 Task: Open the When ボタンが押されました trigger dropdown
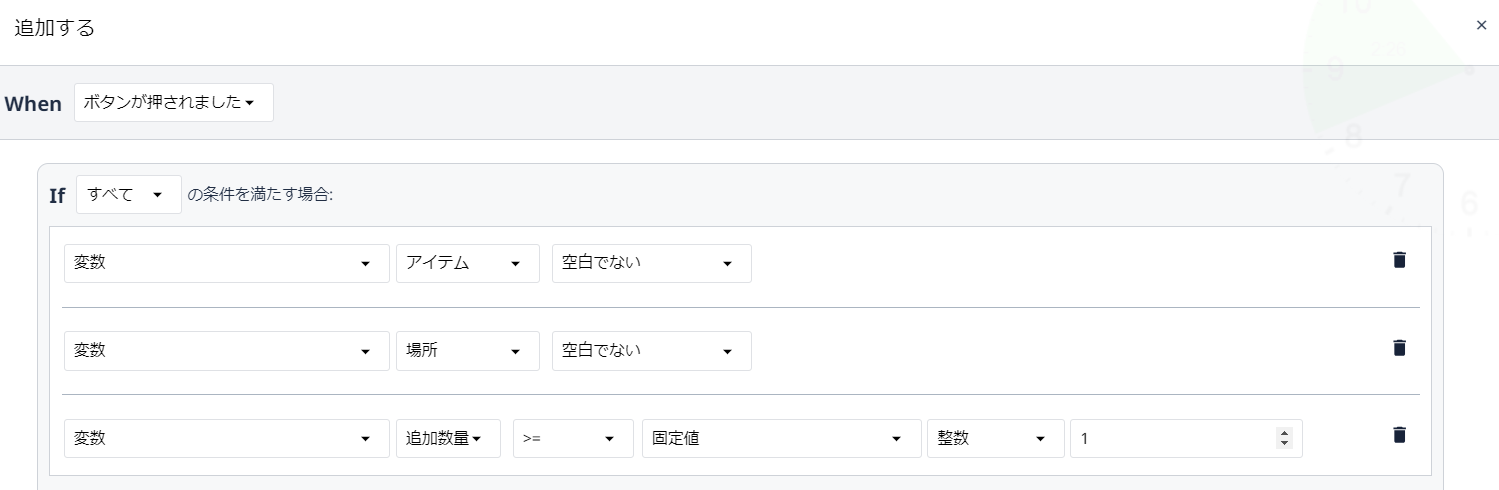click(174, 102)
